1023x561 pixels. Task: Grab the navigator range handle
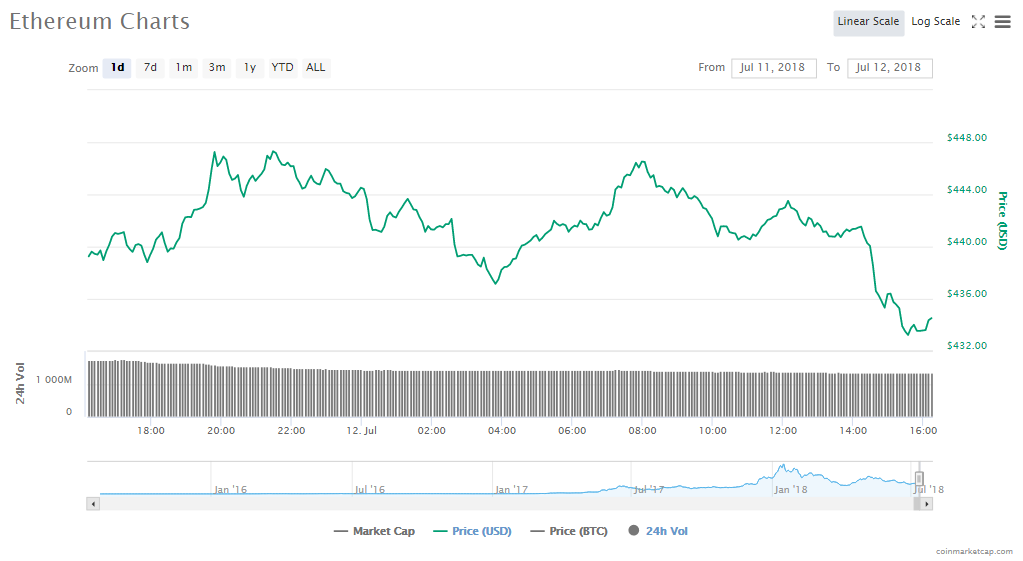click(919, 479)
